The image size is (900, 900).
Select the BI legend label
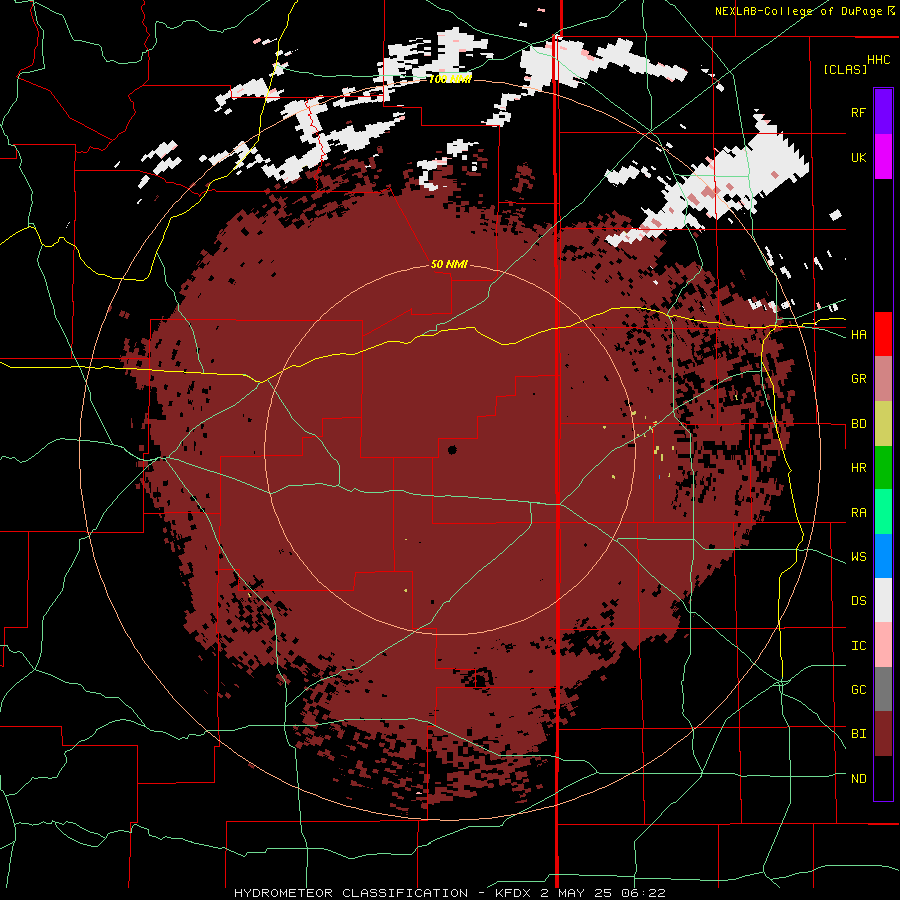(x=858, y=734)
